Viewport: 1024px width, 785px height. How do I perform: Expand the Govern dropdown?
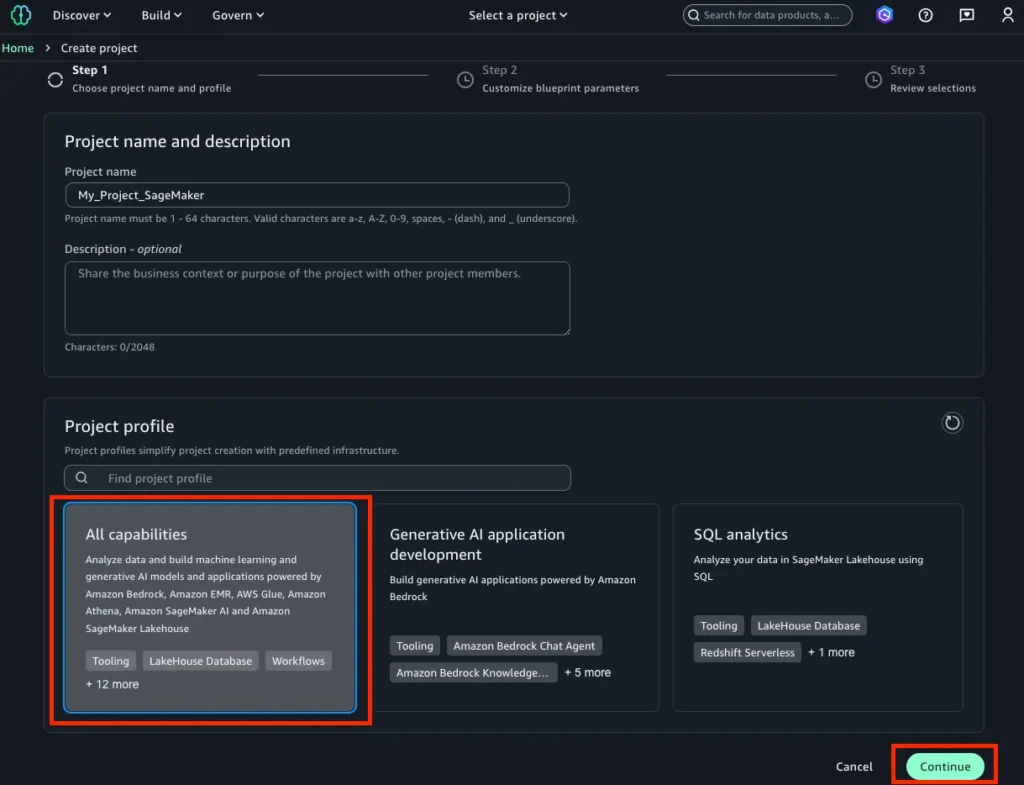[238, 15]
